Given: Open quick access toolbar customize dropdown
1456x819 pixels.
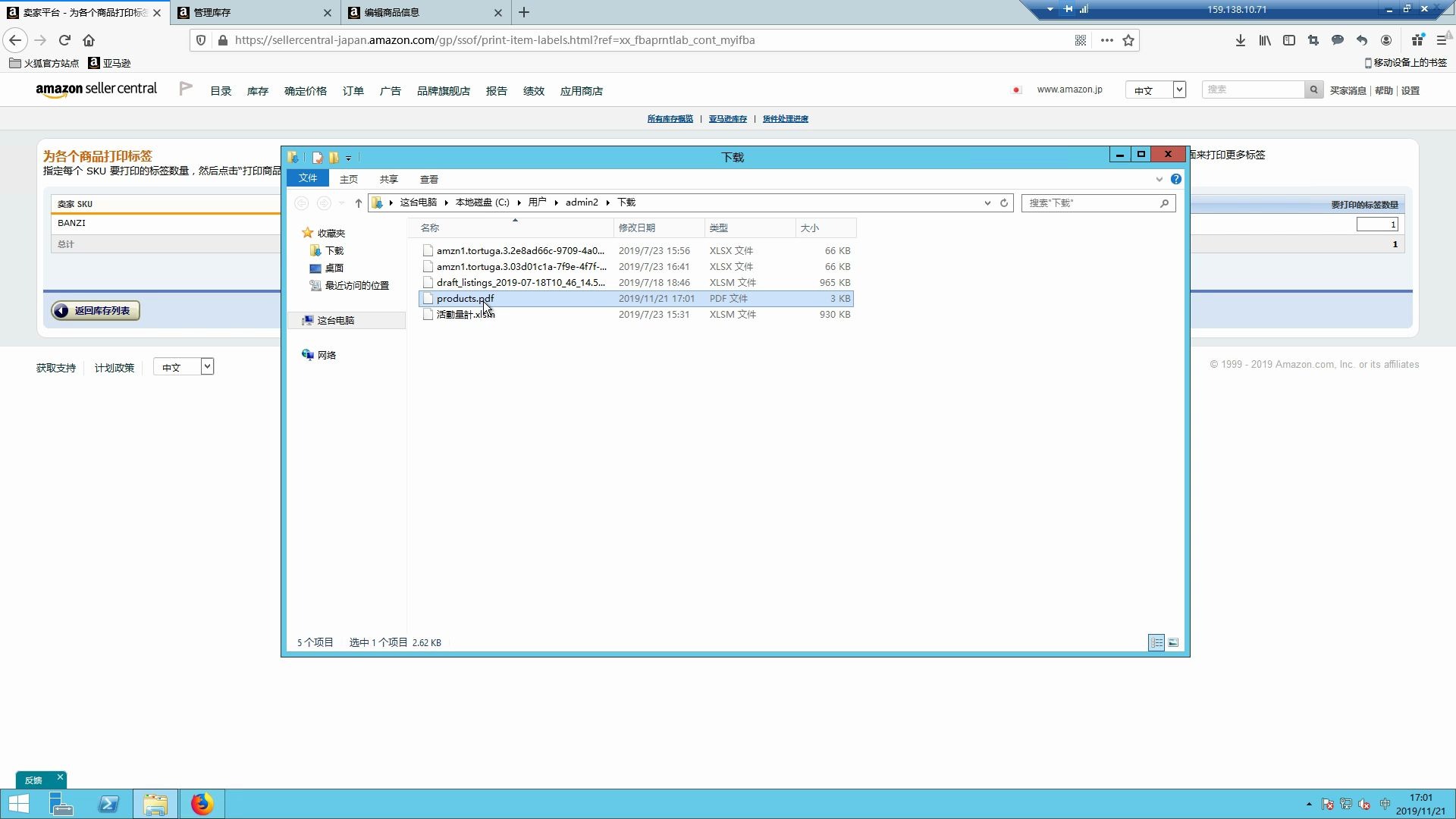Looking at the screenshot, I should pos(348,158).
